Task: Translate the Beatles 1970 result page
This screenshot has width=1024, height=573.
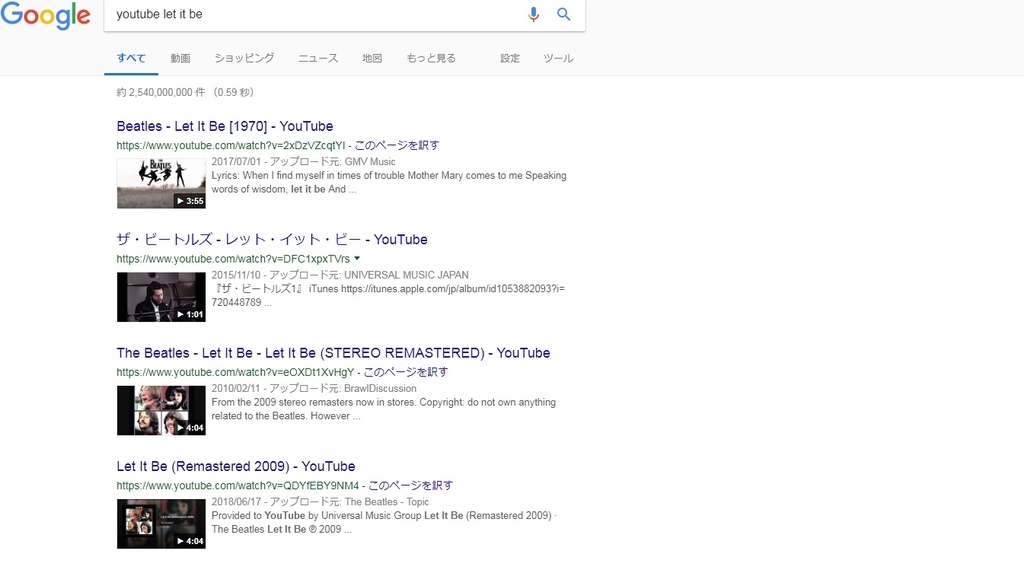Action: point(397,145)
